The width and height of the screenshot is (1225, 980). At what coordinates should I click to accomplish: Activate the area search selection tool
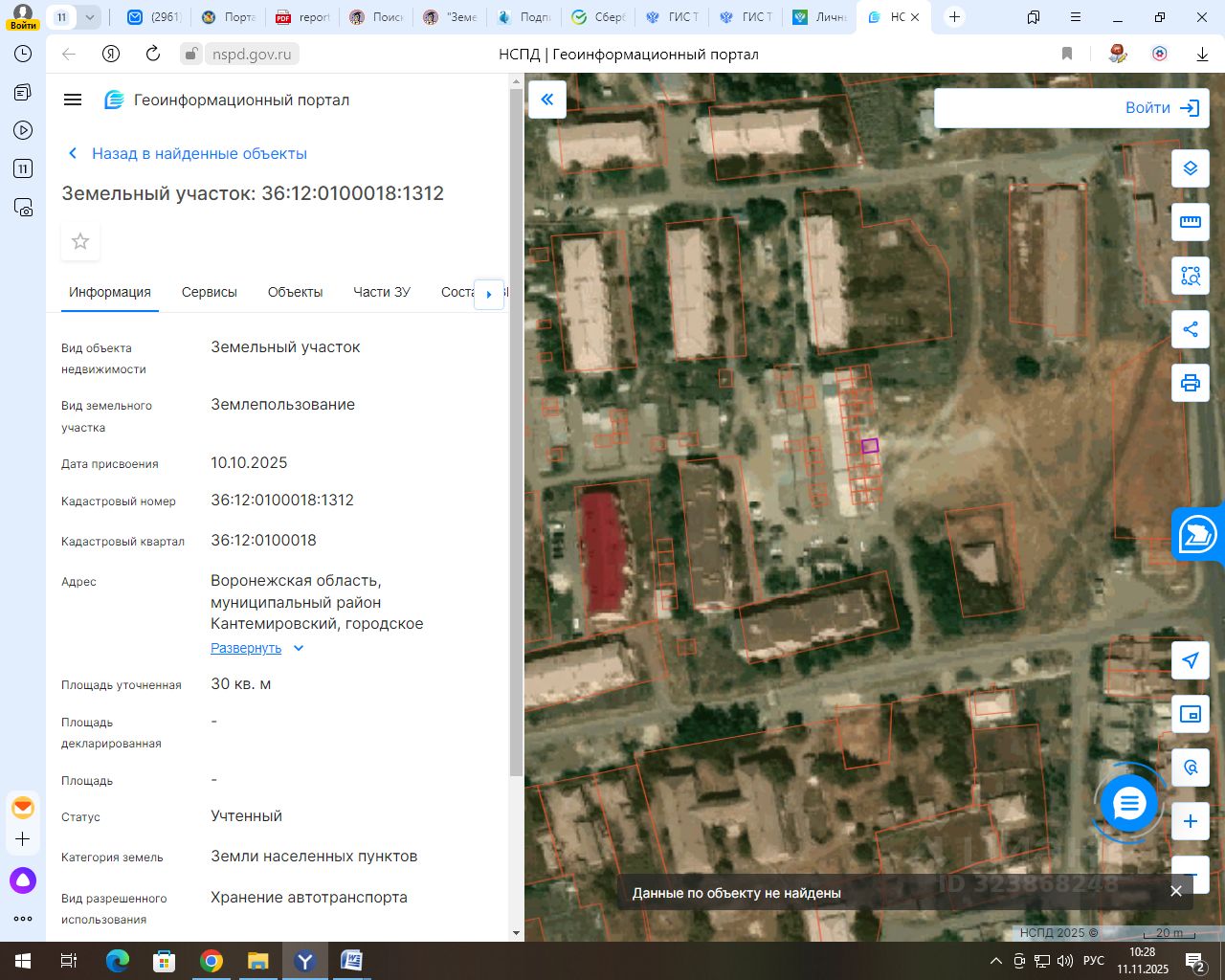[x=1191, y=276]
